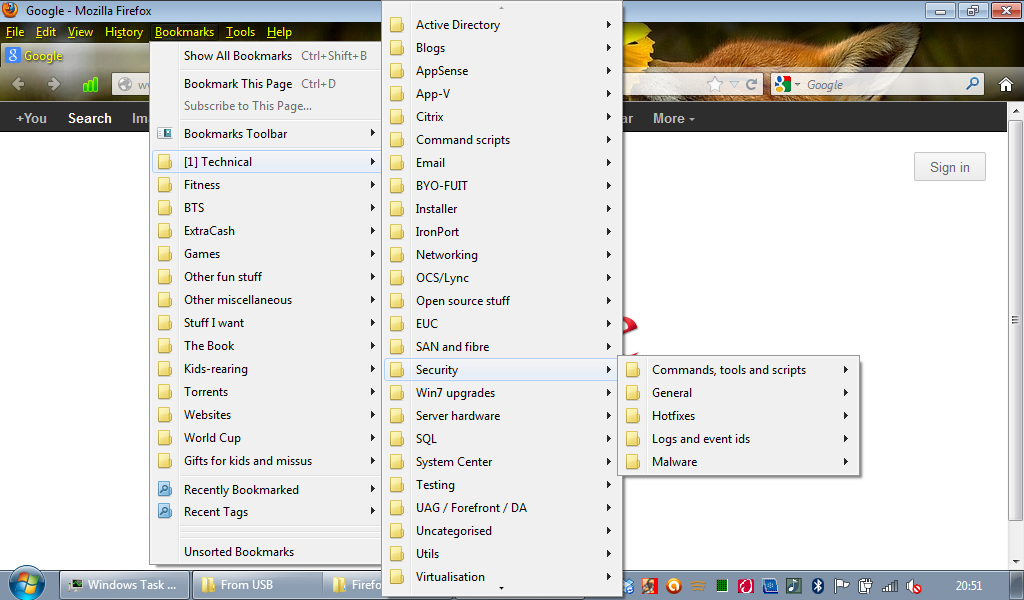Open Commands, tools and scripts folder

(738, 370)
